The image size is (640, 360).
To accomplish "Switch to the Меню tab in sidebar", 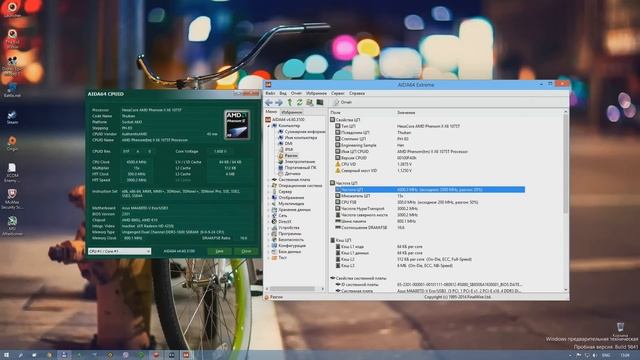I will (271, 112).
